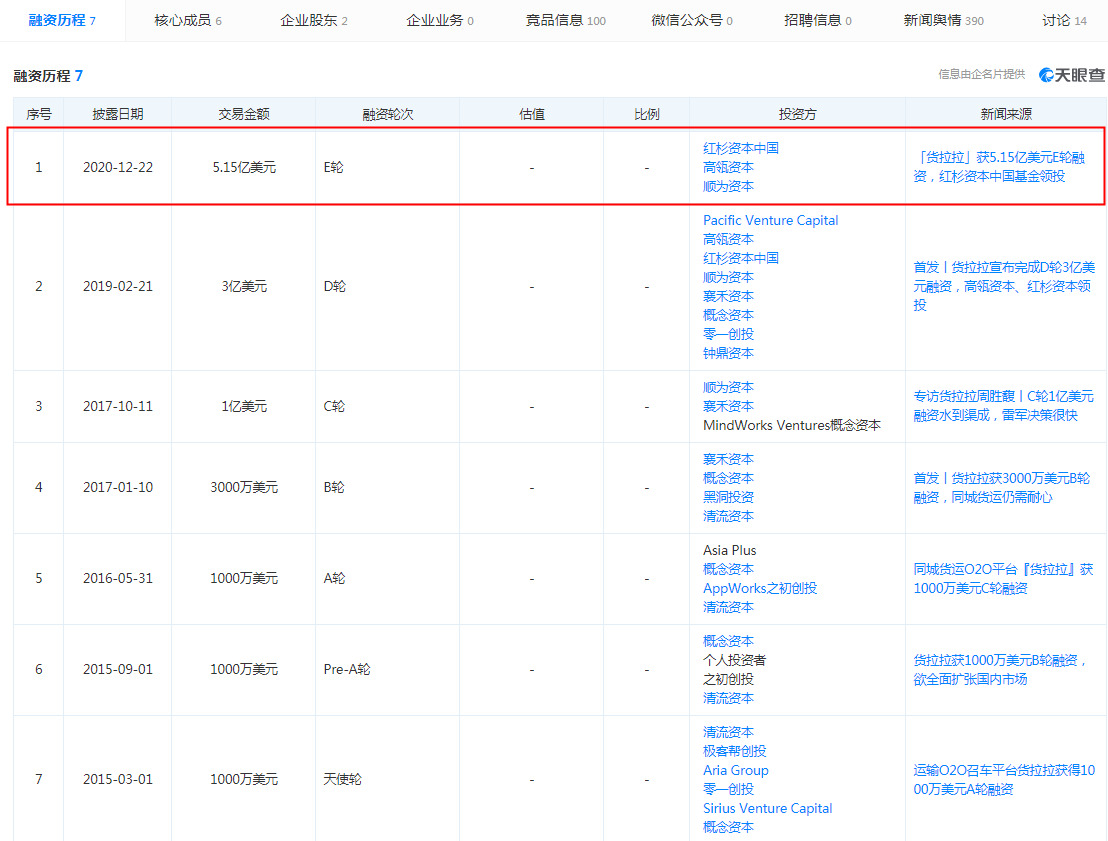Open 红杉资本中国 investor in E轮 row
Image resolution: width=1108 pixels, height=841 pixels.
pos(741,148)
